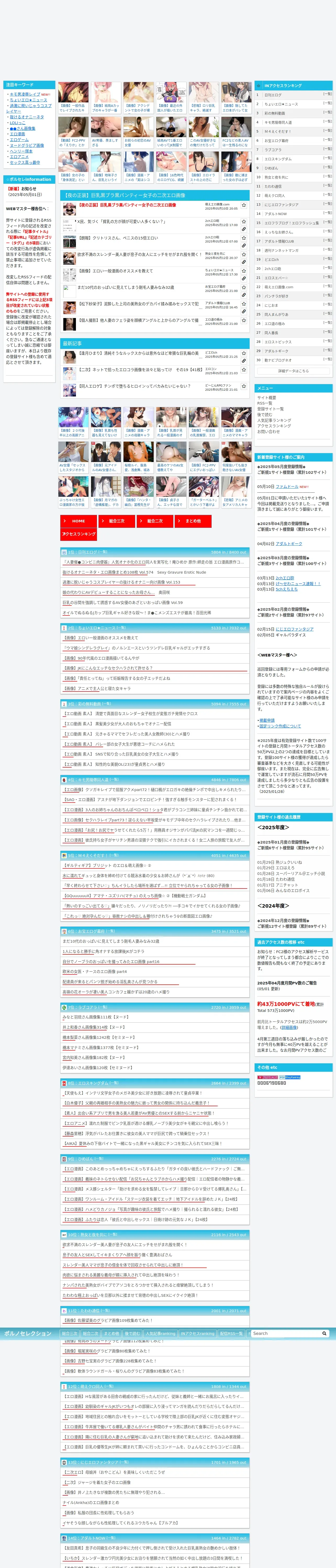Open サイト概要 in the メニュー panel
Image resolution: width=336 pixels, height=1568 pixels.
266,397
